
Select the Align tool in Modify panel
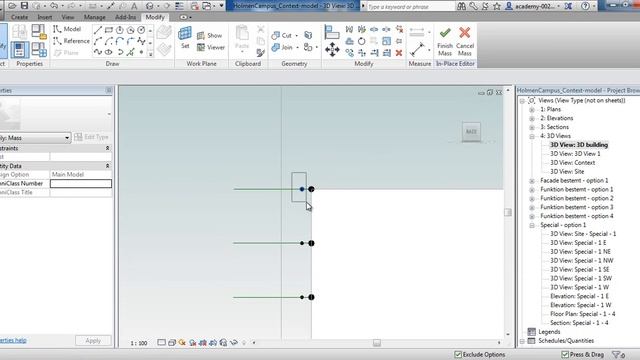tap(332, 32)
